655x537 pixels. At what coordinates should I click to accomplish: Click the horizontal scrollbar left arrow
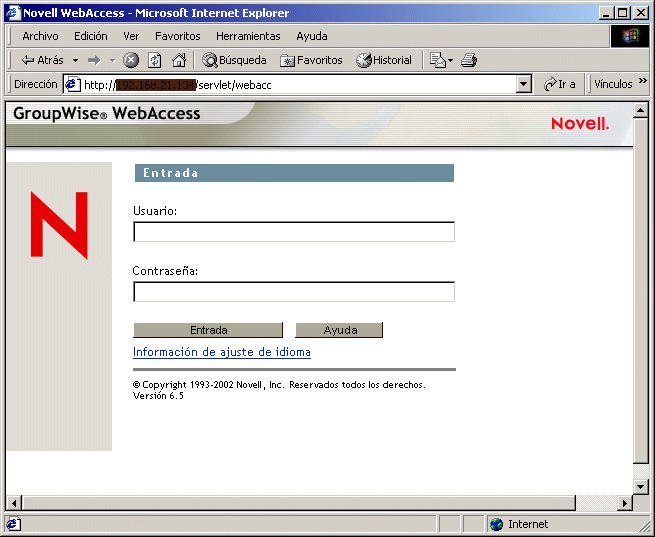point(14,503)
